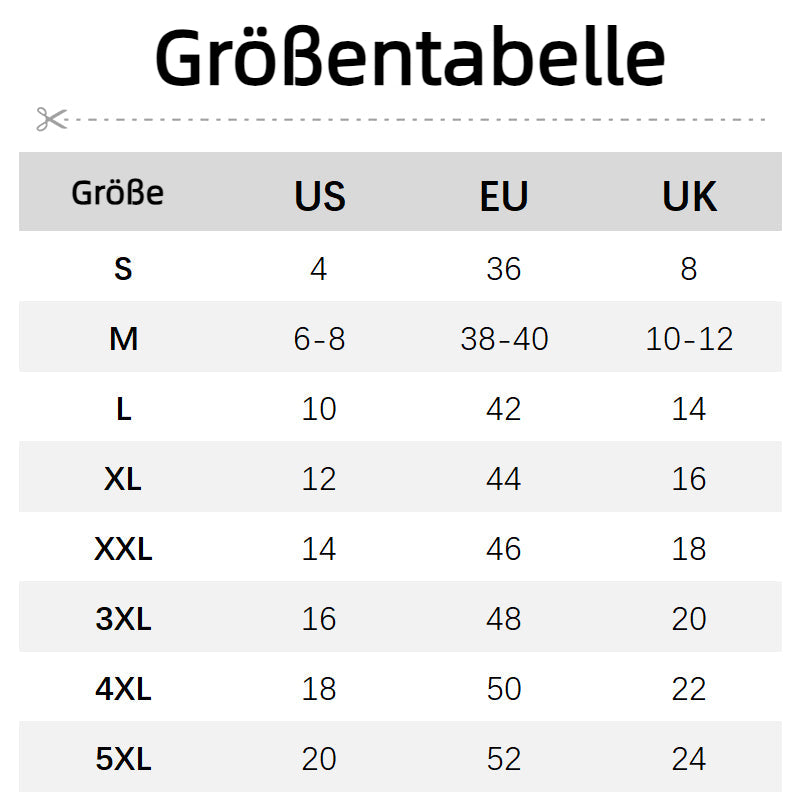Click the S size row label
800x800 pixels.
tap(123, 268)
